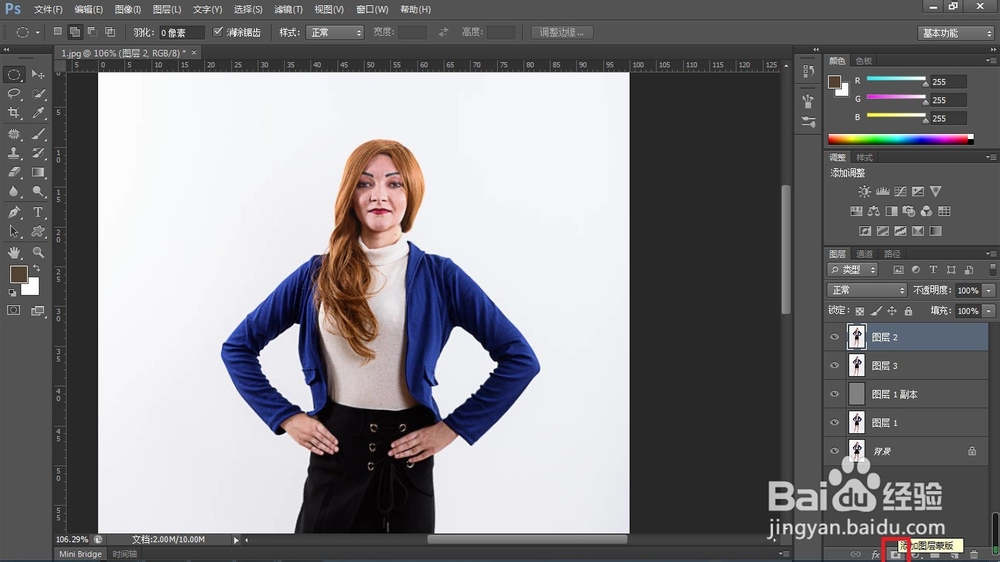
Task: Click 调整边缘... button
Action: click(562, 33)
